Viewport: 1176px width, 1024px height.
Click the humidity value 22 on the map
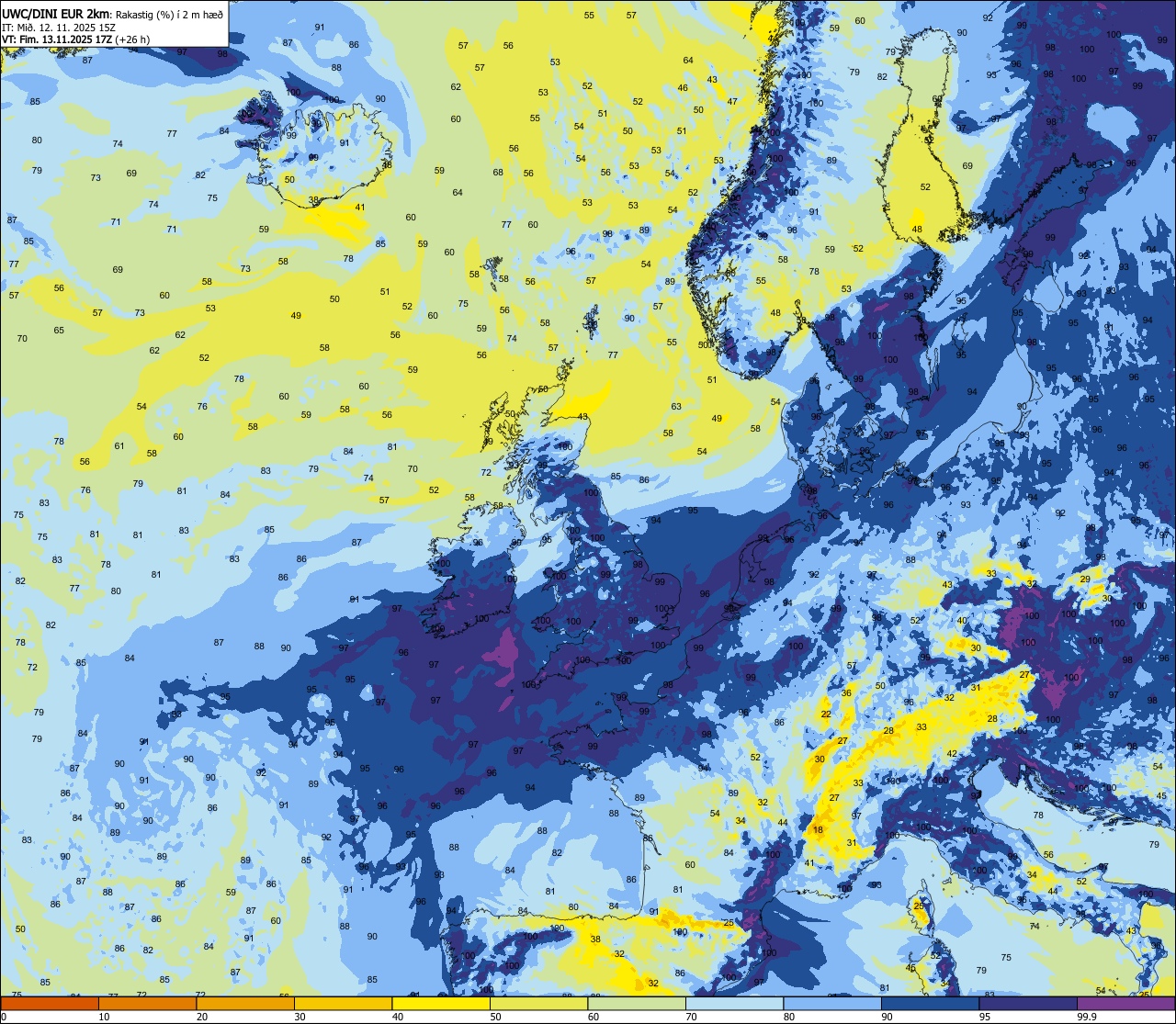(x=826, y=714)
